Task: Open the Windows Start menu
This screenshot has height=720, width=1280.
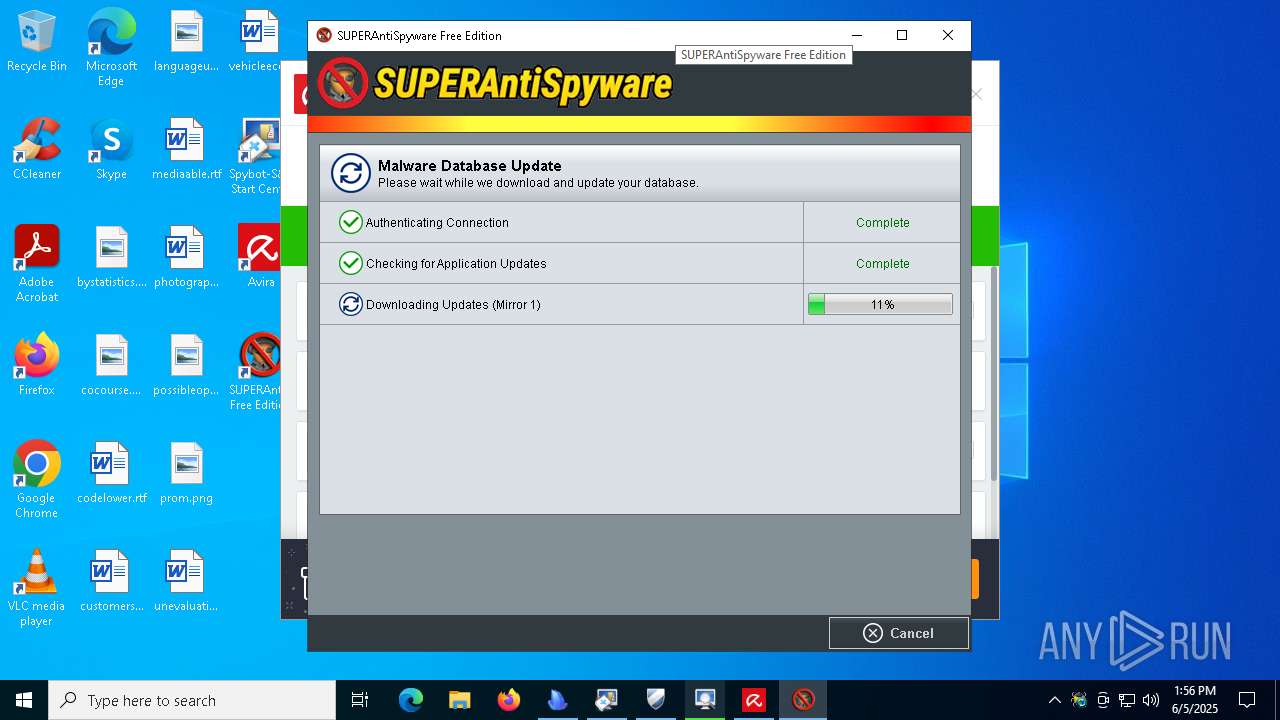Action: point(24,700)
